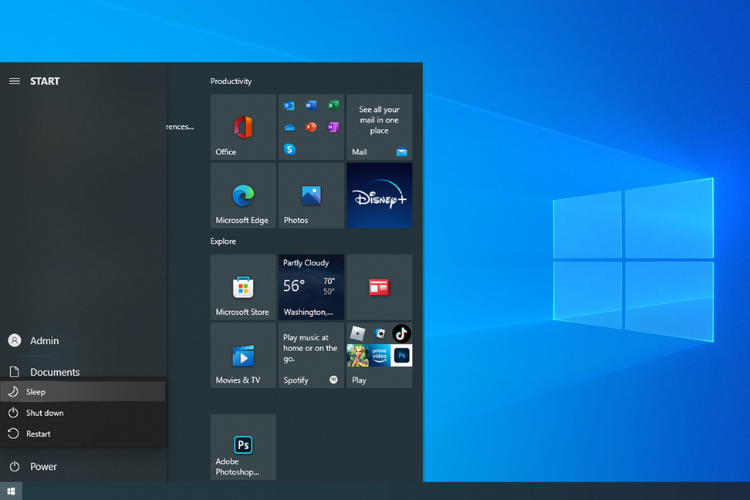Open the Documents folder
Image resolution: width=750 pixels, height=500 pixels.
[x=83, y=372]
